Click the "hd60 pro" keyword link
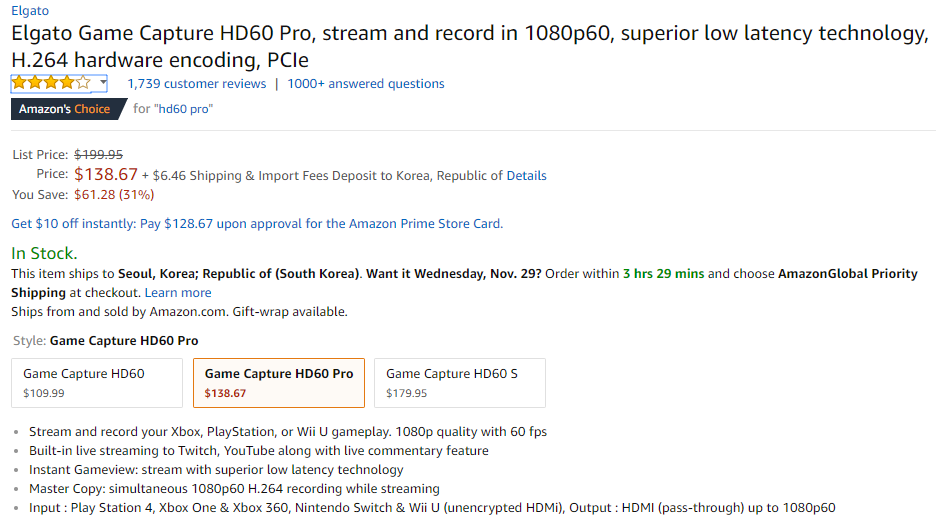 point(185,109)
